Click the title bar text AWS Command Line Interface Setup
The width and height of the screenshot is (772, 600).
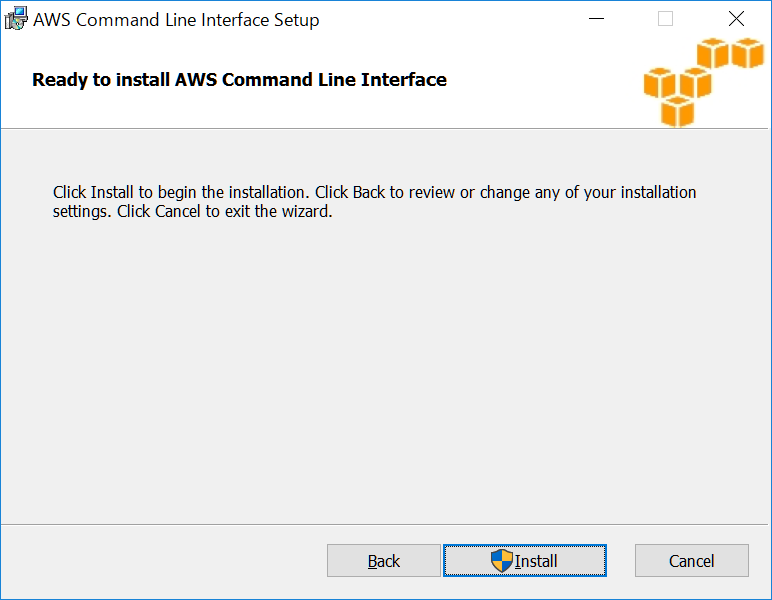coord(176,20)
